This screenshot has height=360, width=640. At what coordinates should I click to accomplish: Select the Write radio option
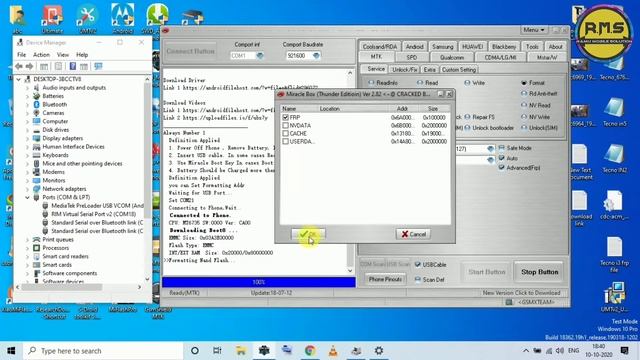467,83
